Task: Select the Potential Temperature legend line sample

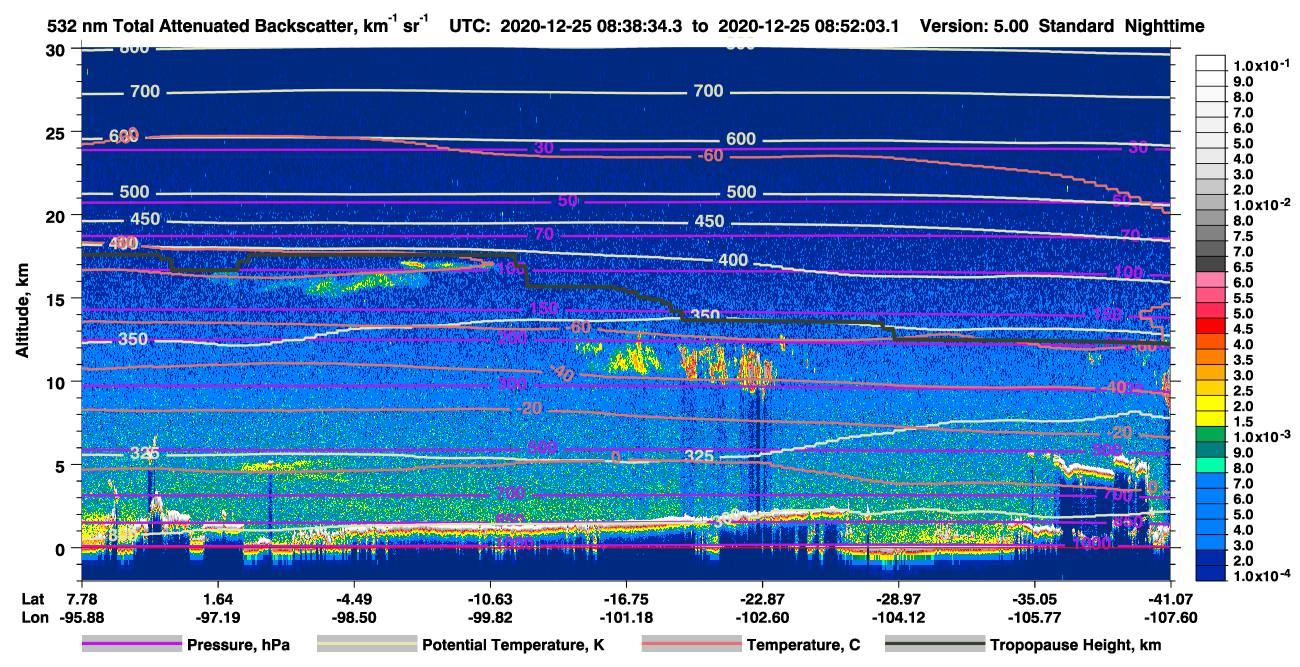Action: click(x=367, y=645)
